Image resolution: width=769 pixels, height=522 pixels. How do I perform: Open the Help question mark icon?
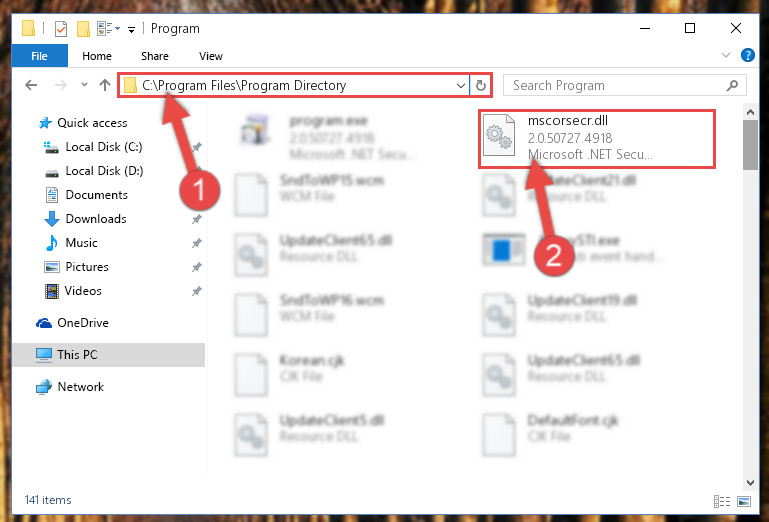tap(747, 55)
